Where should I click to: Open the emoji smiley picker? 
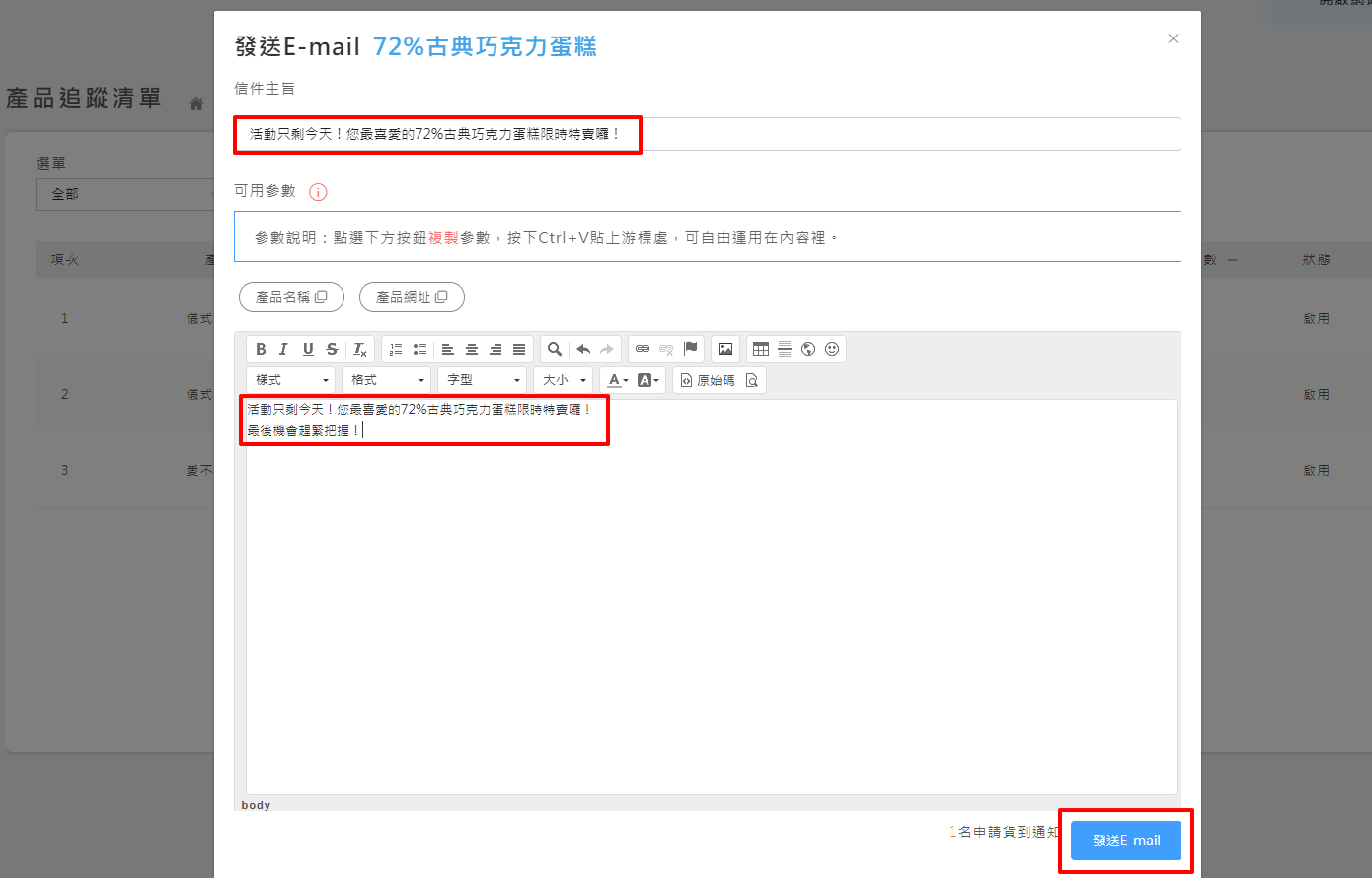(832, 349)
